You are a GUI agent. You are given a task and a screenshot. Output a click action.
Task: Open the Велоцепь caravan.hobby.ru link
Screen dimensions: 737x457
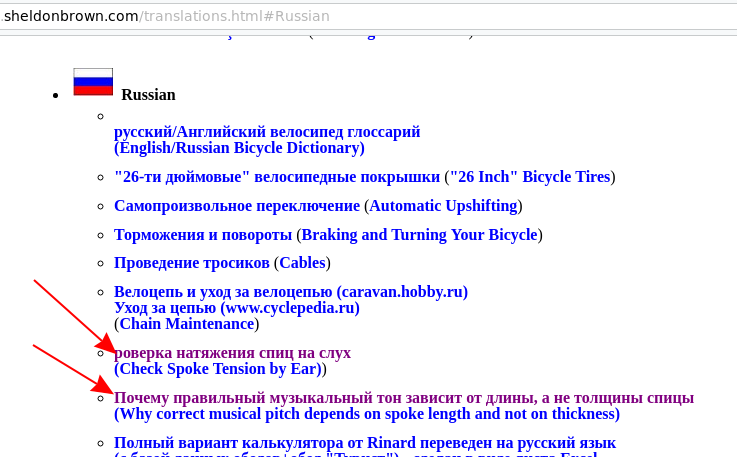pyautogui.click(x=291, y=292)
